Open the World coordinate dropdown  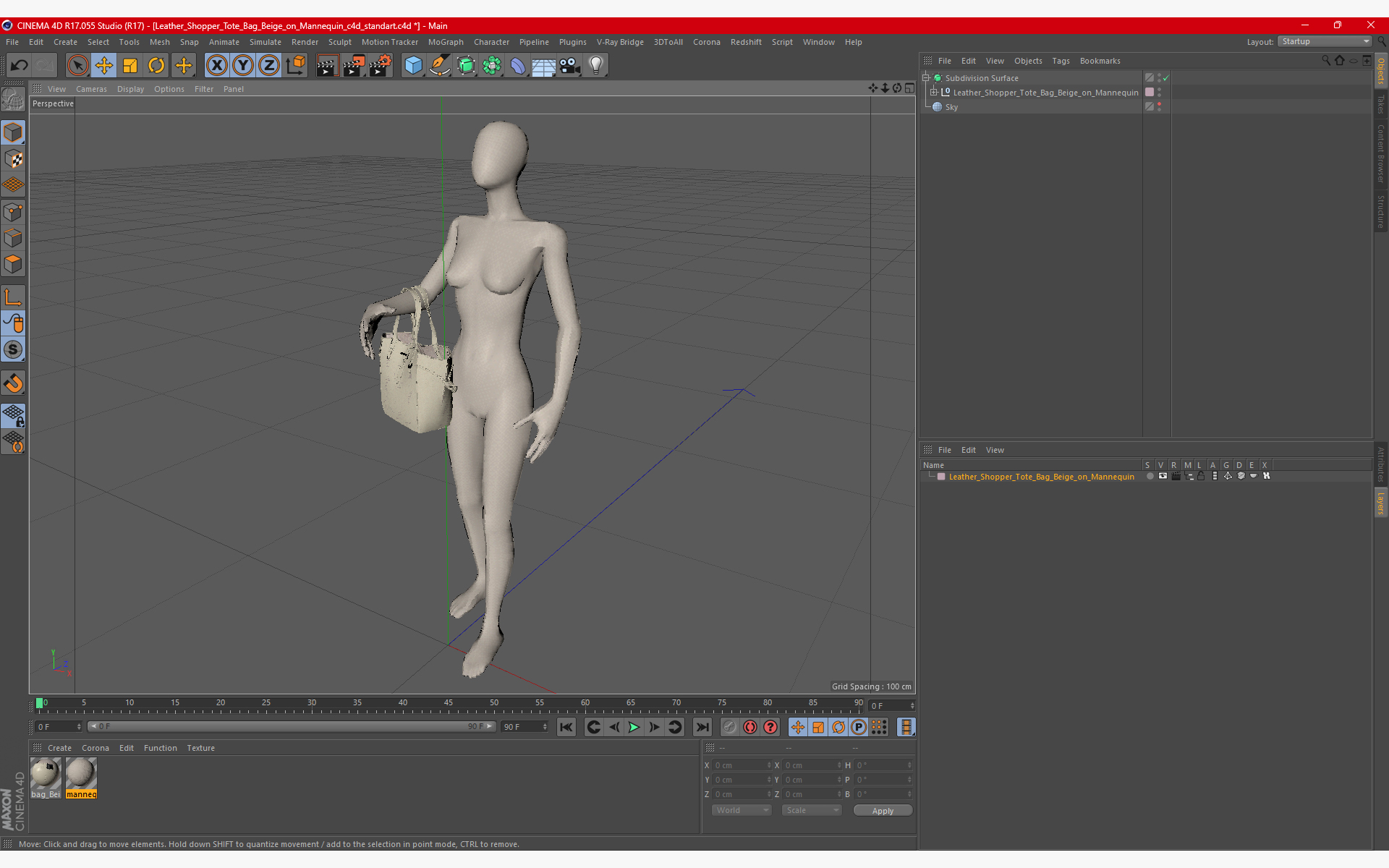click(x=742, y=810)
